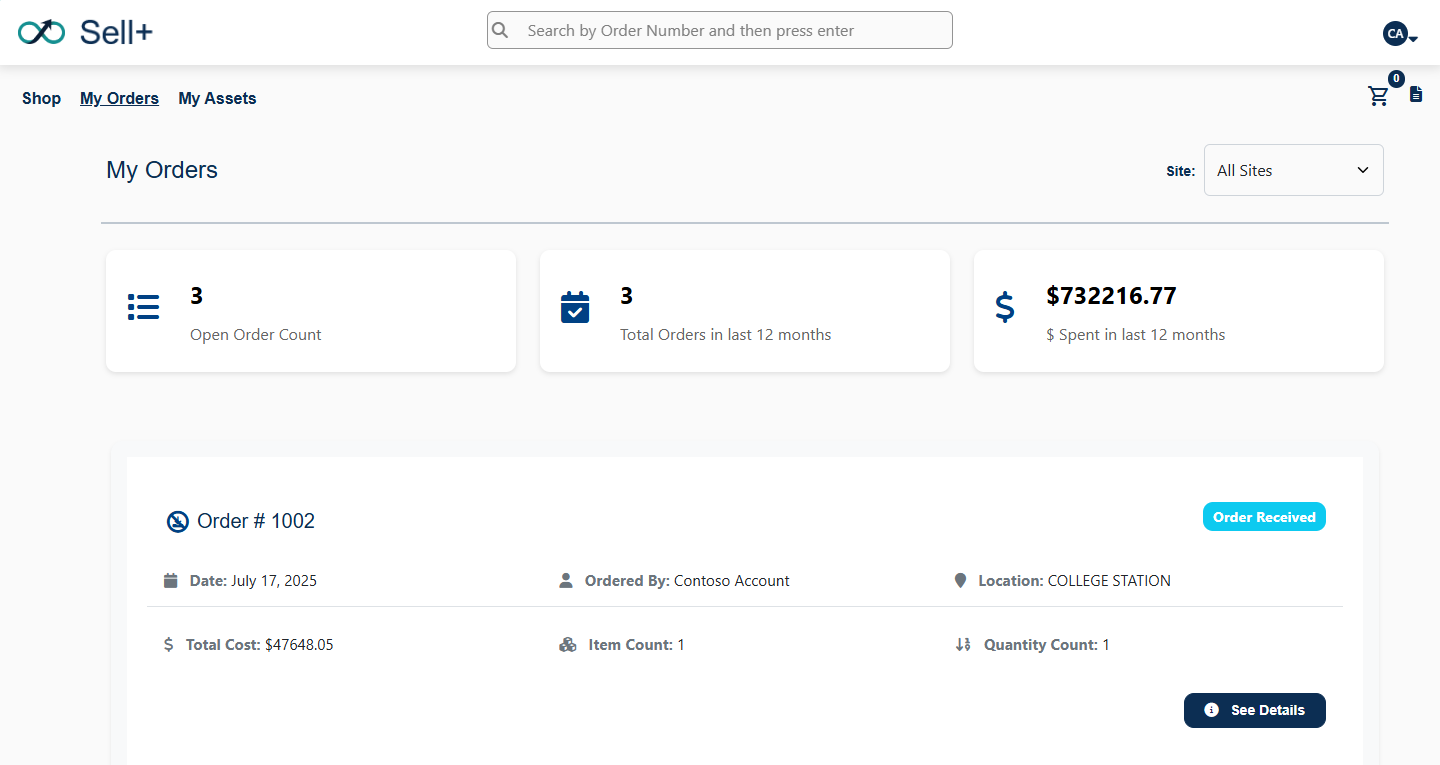The width and height of the screenshot is (1440, 765).
Task: Click the Order # 1002 heading
Action: click(x=256, y=521)
